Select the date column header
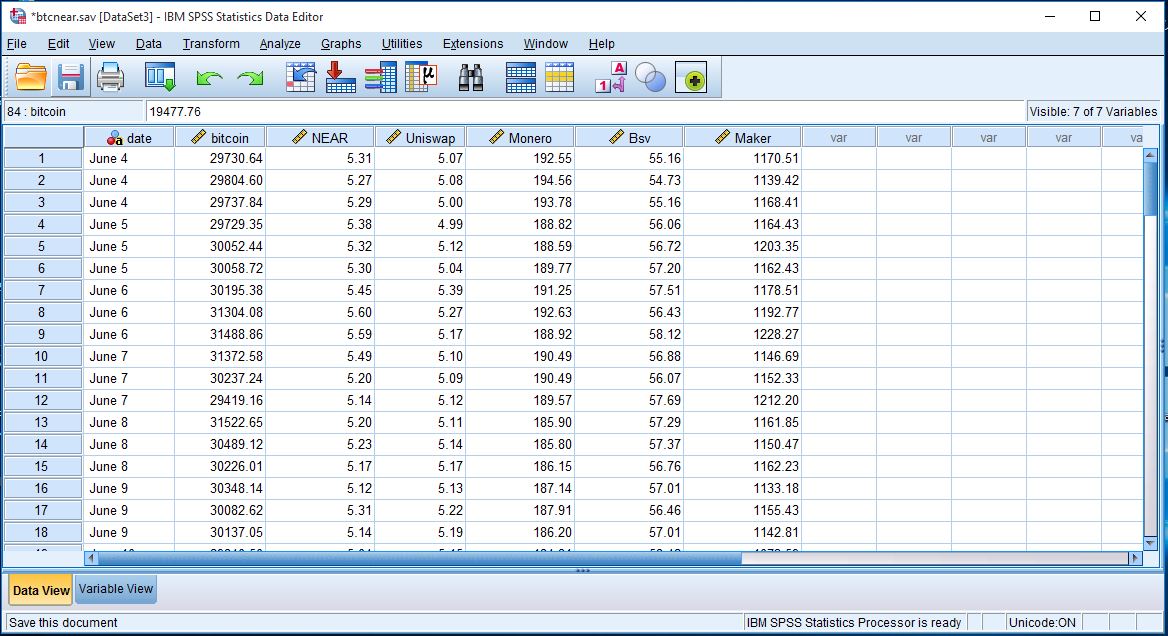The width and height of the screenshot is (1168, 636). (x=129, y=138)
